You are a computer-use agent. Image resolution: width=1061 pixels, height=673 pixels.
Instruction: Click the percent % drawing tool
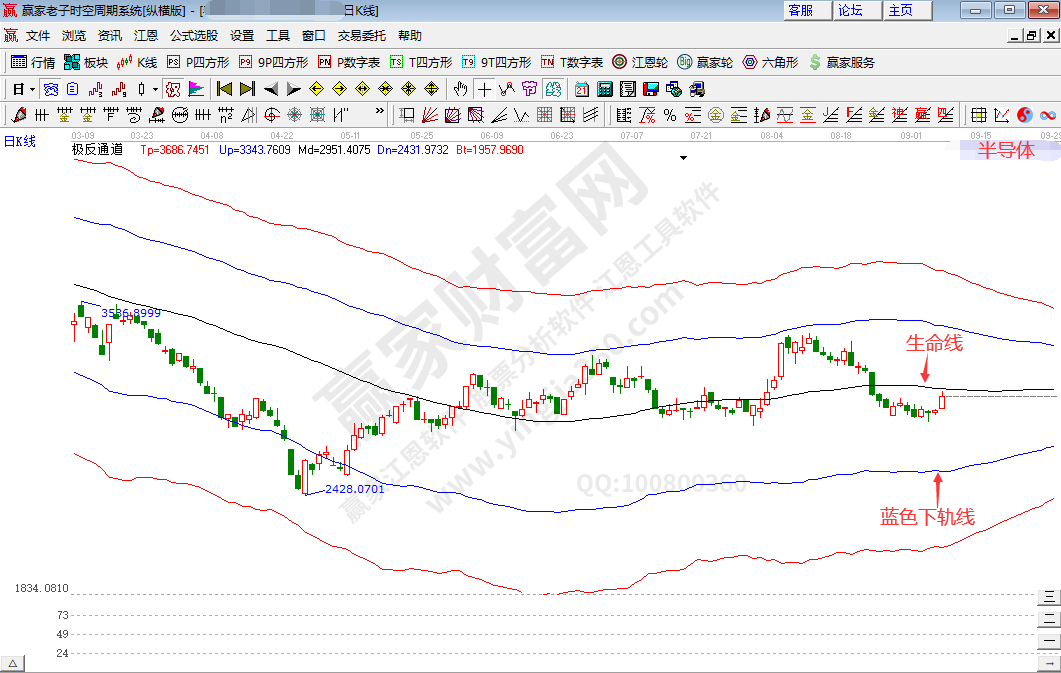(x=668, y=114)
